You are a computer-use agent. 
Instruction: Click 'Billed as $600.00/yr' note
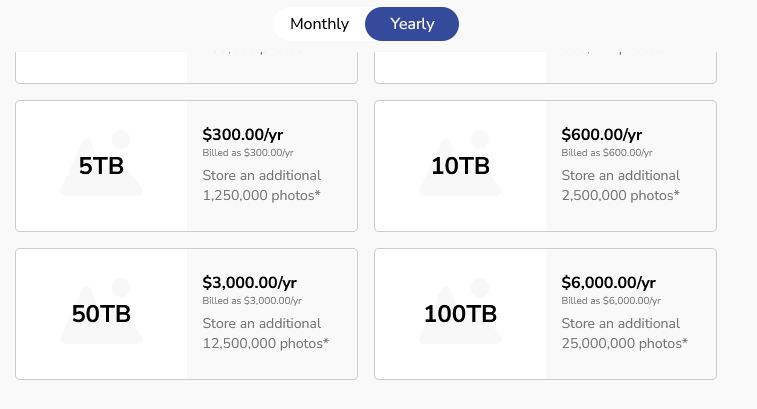(606, 153)
